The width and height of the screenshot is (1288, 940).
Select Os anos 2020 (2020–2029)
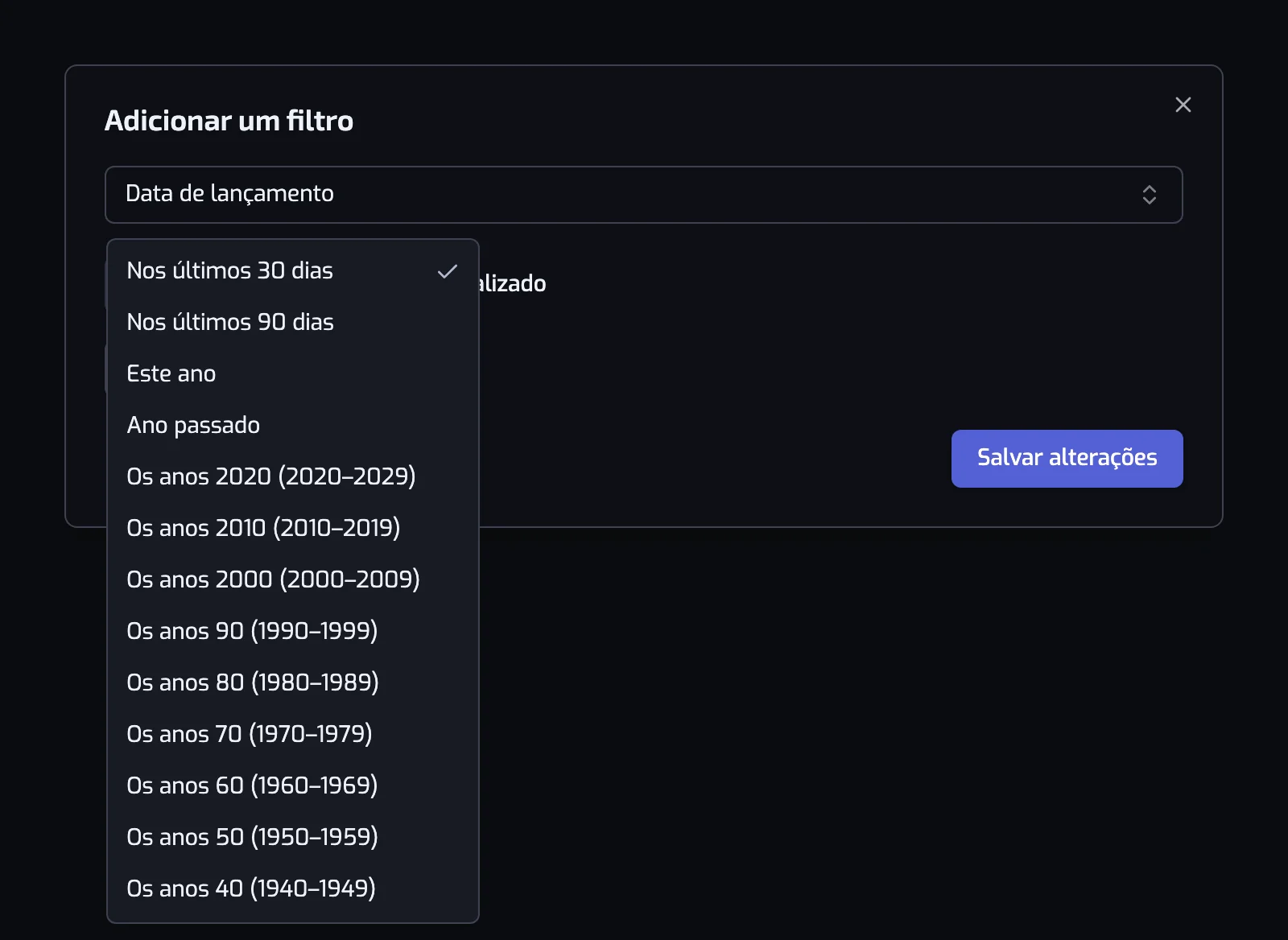click(x=293, y=477)
